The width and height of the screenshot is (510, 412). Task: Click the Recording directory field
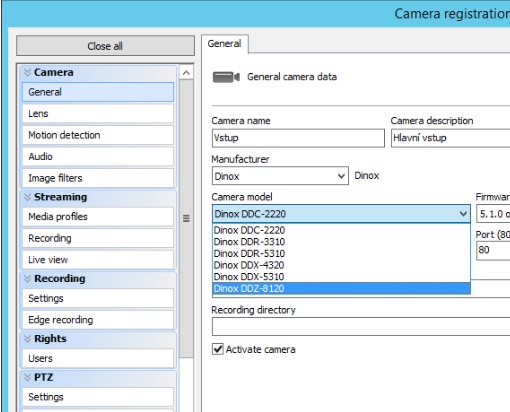tap(361, 326)
